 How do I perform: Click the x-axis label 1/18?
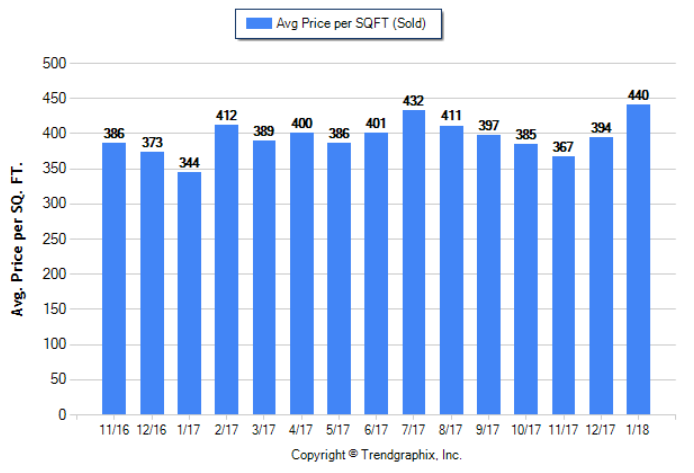pos(638,430)
